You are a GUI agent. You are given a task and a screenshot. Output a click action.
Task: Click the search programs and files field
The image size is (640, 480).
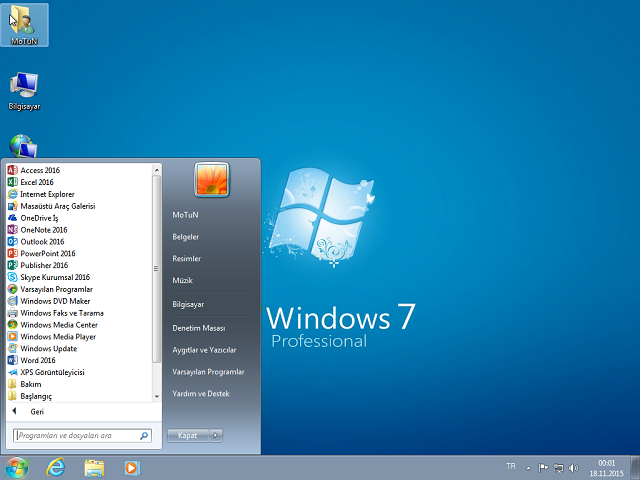[x=82, y=436]
